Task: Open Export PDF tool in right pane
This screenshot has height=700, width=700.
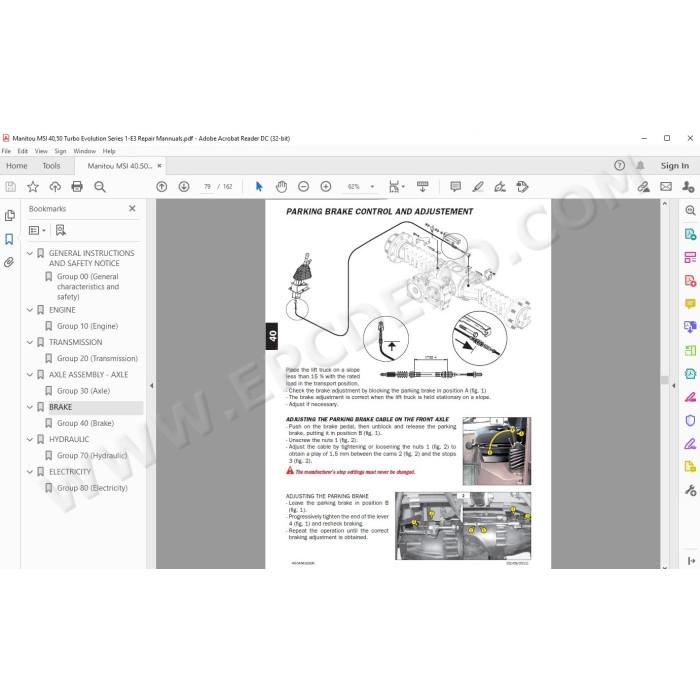Action: [x=690, y=234]
